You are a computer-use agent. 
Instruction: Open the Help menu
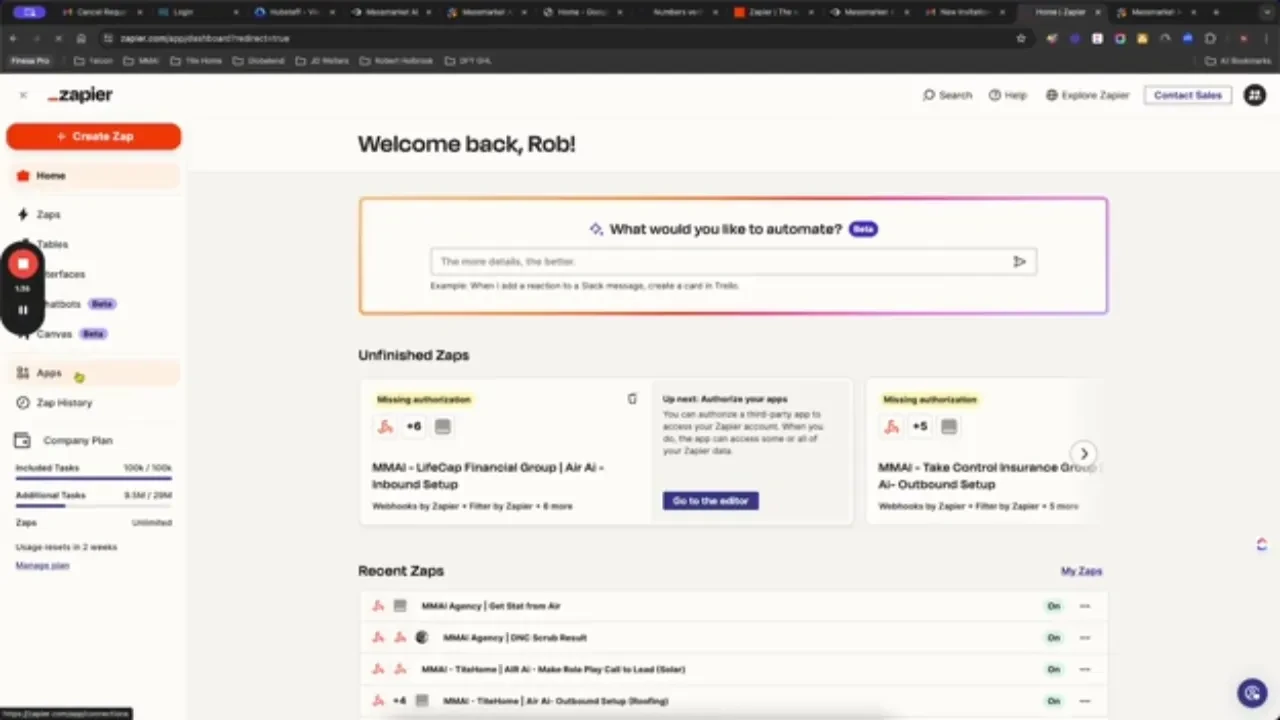(x=1008, y=95)
